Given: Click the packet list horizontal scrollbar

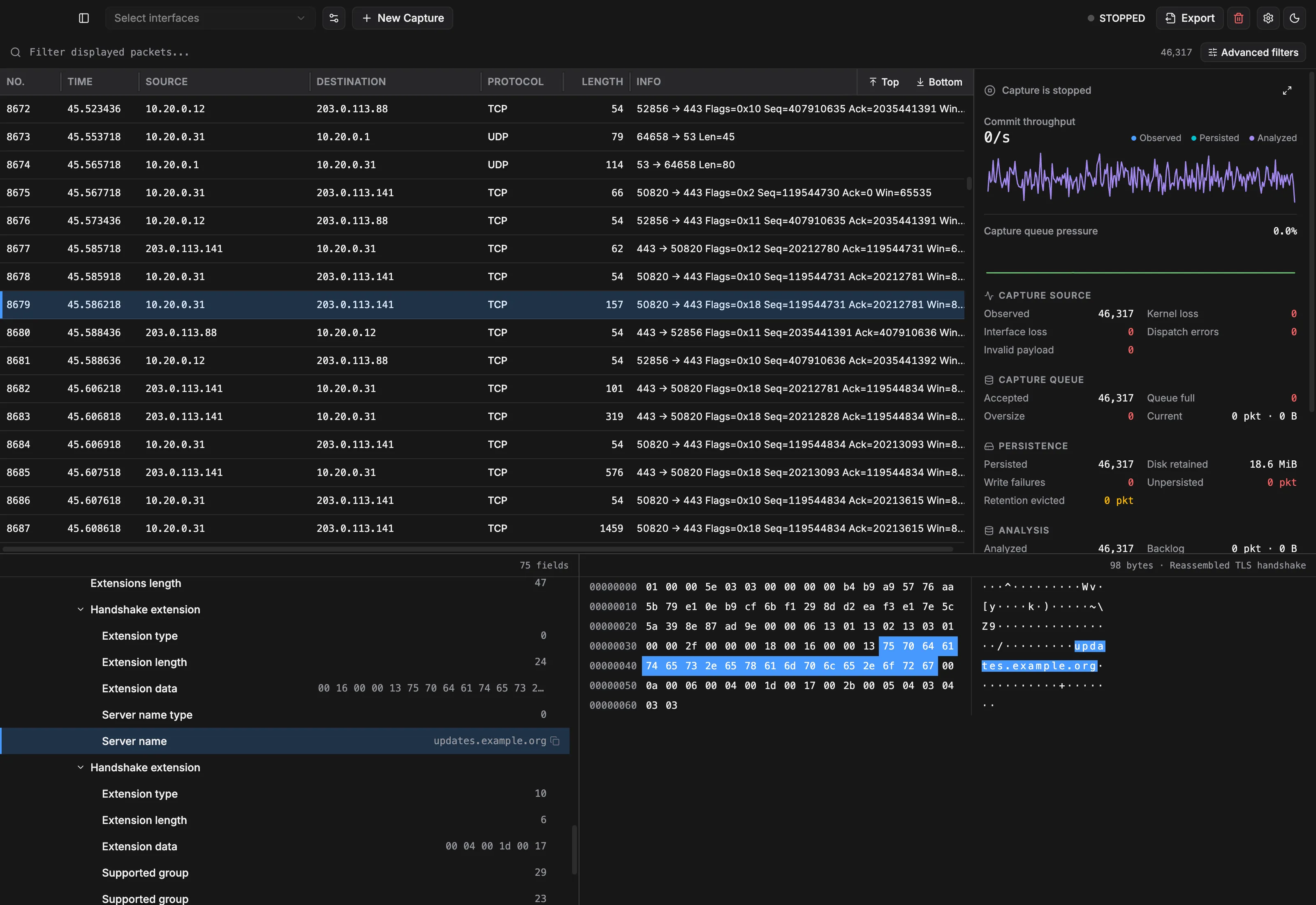Looking at the screenshot, I should click(x=478, y=549).
